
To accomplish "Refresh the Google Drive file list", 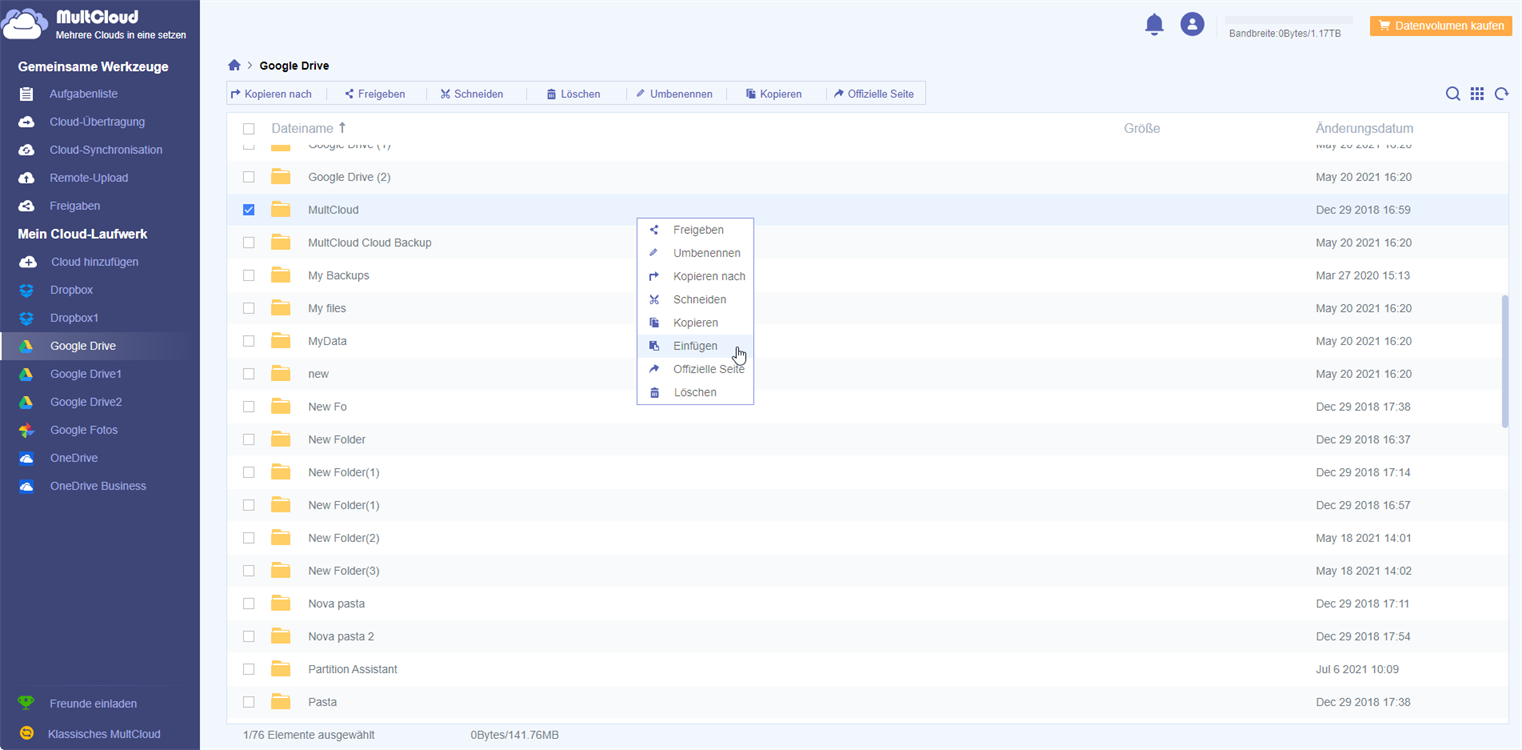I will [1501, 94].
